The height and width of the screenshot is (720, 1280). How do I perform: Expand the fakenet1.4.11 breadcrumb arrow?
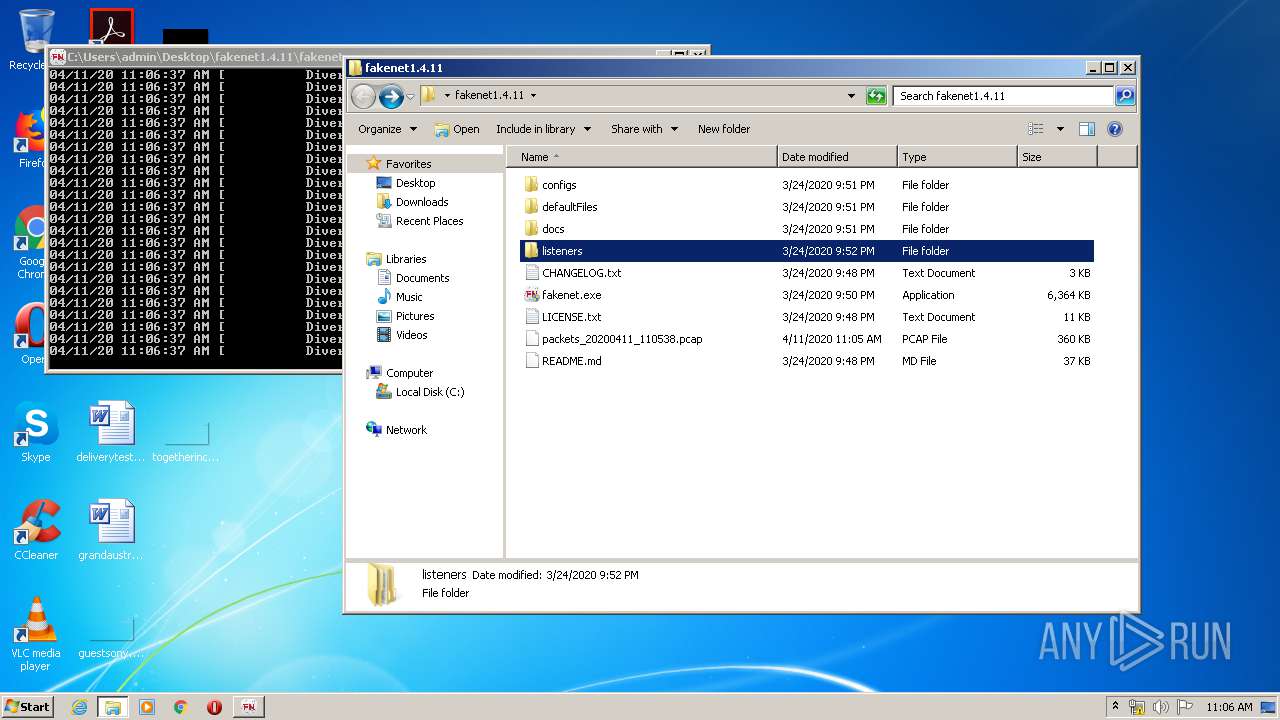[533, 96]
